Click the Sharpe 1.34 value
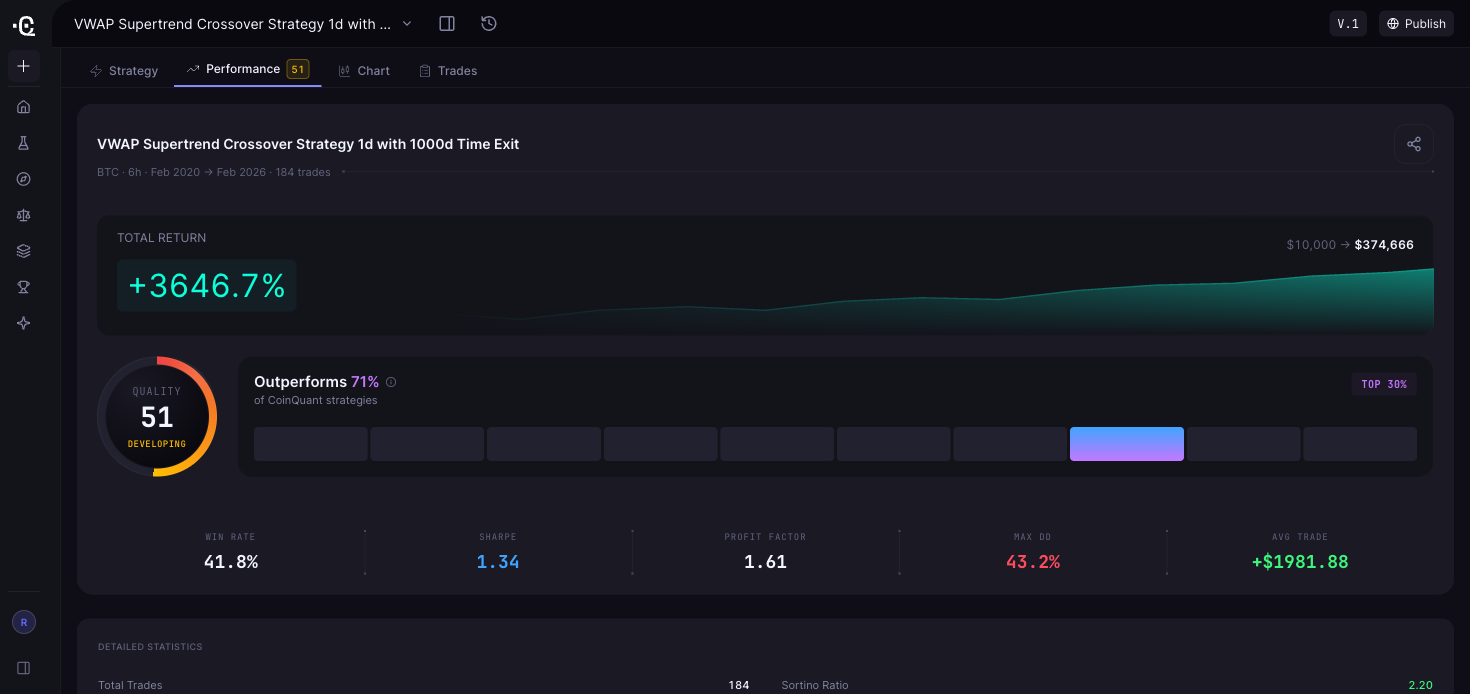Image resolution: width=1470 pixels, height=694 pixels. point(498,562)
